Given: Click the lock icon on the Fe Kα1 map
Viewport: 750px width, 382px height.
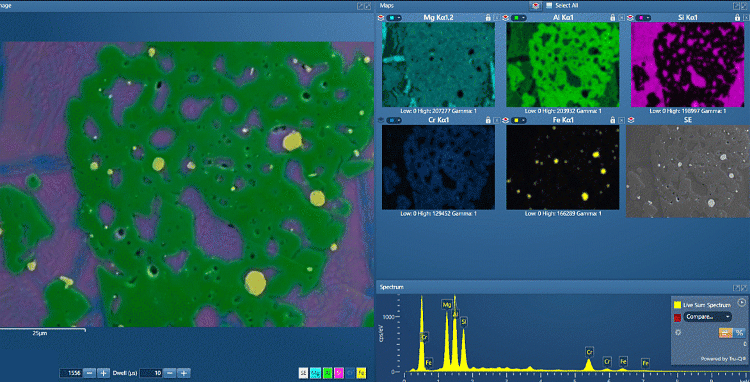Looking at the screenshot, I should click(x=612, y=120).
